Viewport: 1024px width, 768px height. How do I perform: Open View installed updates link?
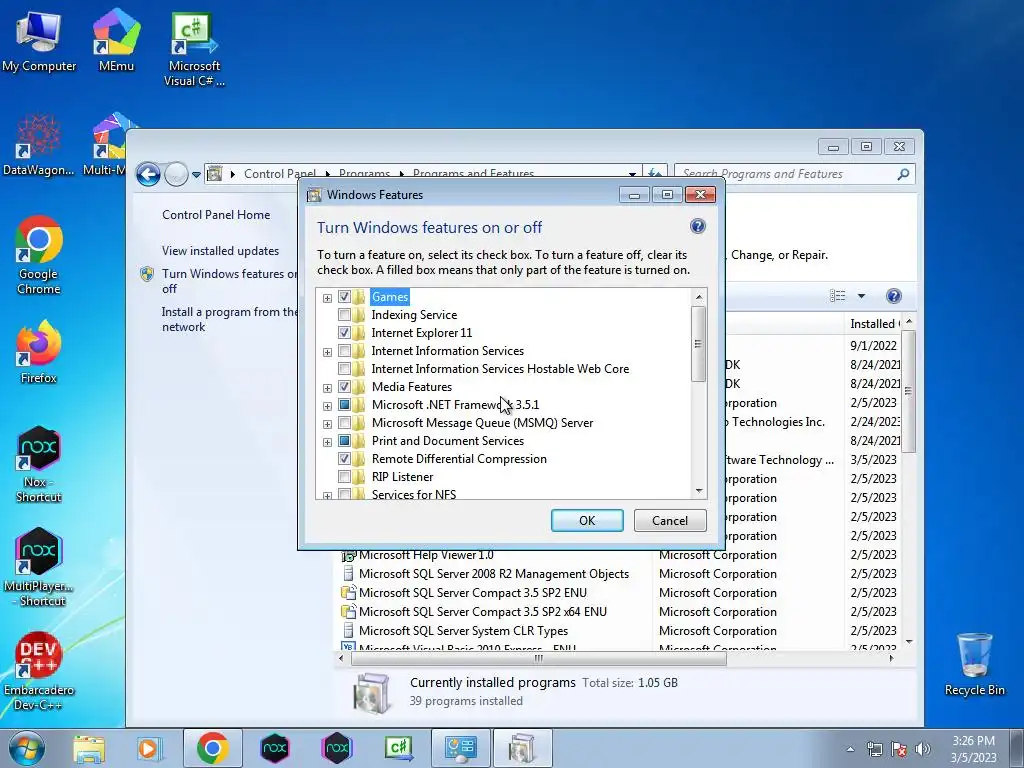pos(221,251)
